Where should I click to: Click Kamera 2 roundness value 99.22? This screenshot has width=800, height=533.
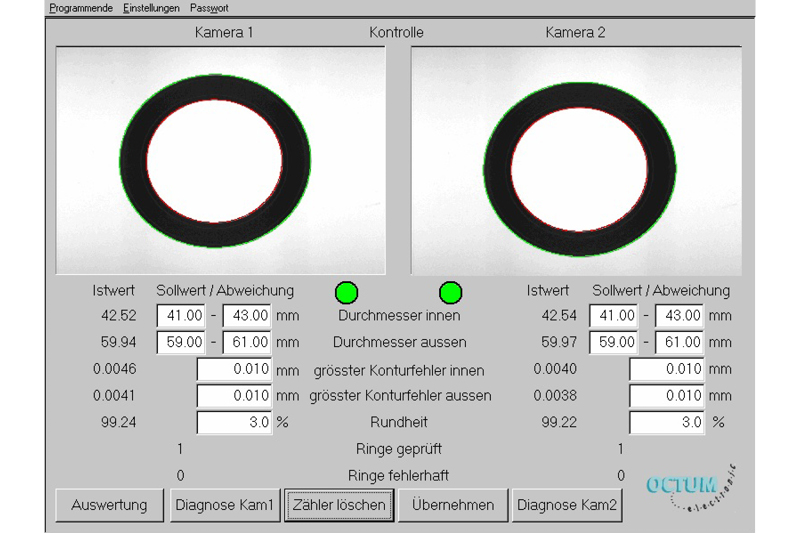[x=559, y=422]
